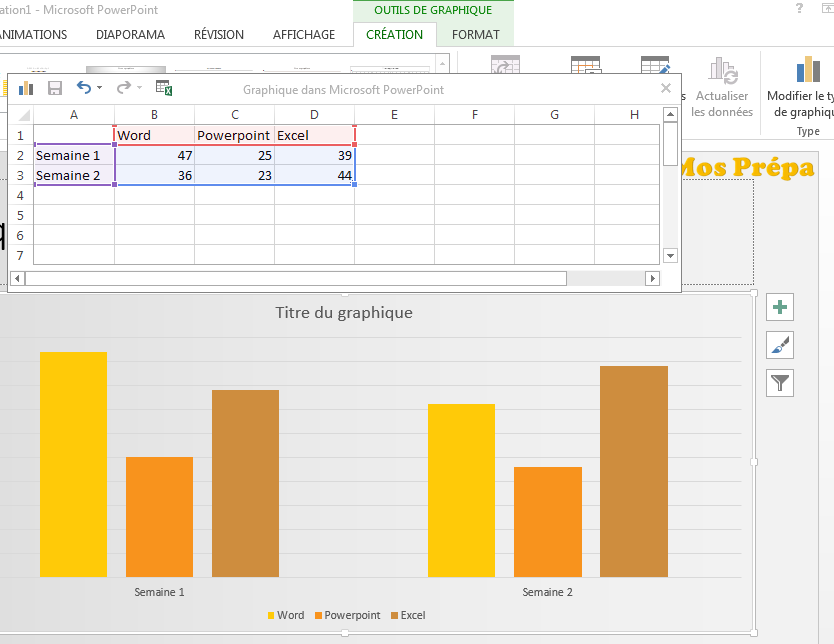Open Chart Styles paintbrush button
This screenshot has height=644, width=834.
click(x=780, y=345)
